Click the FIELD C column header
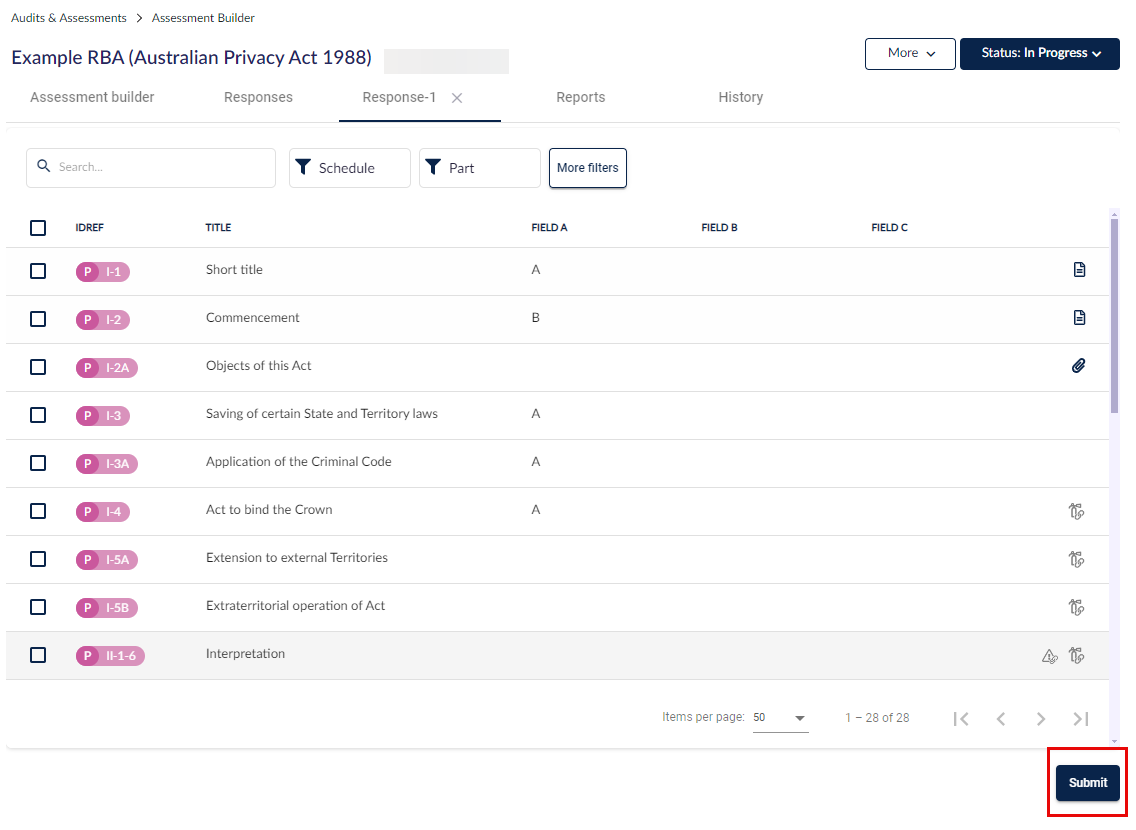Viewport: 1136px width, 830px height. [x=890, y=227]
